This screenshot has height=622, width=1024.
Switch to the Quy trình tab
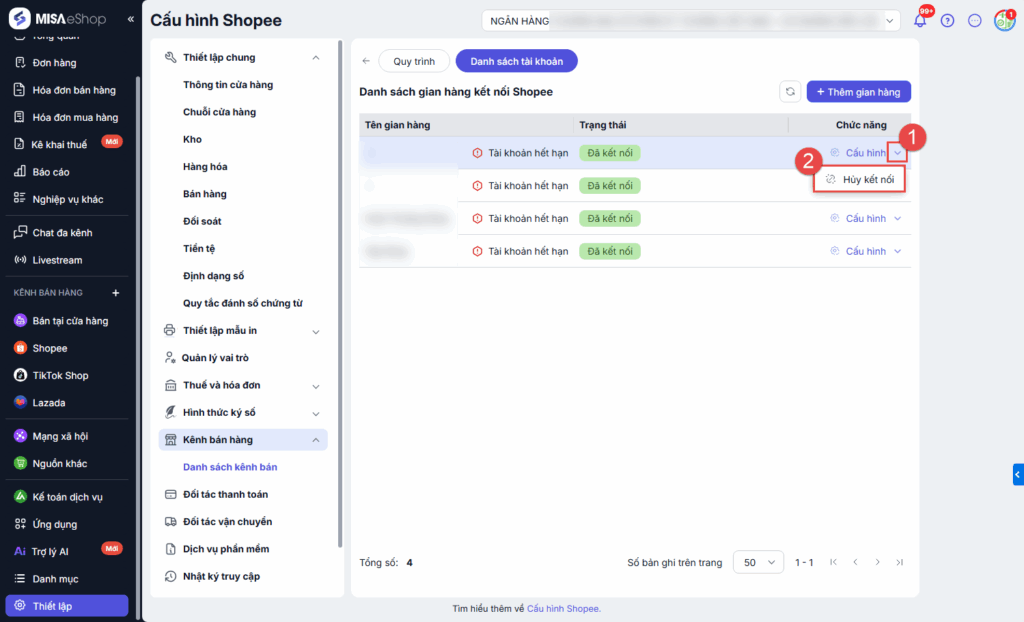click(414, 61)
